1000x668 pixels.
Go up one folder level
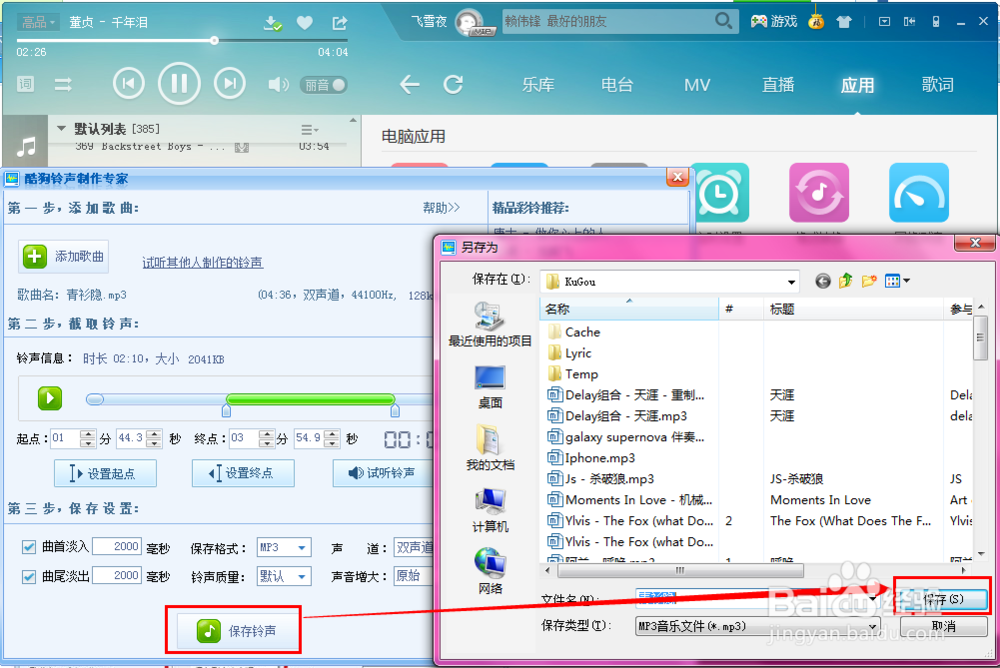pos(846,281)
